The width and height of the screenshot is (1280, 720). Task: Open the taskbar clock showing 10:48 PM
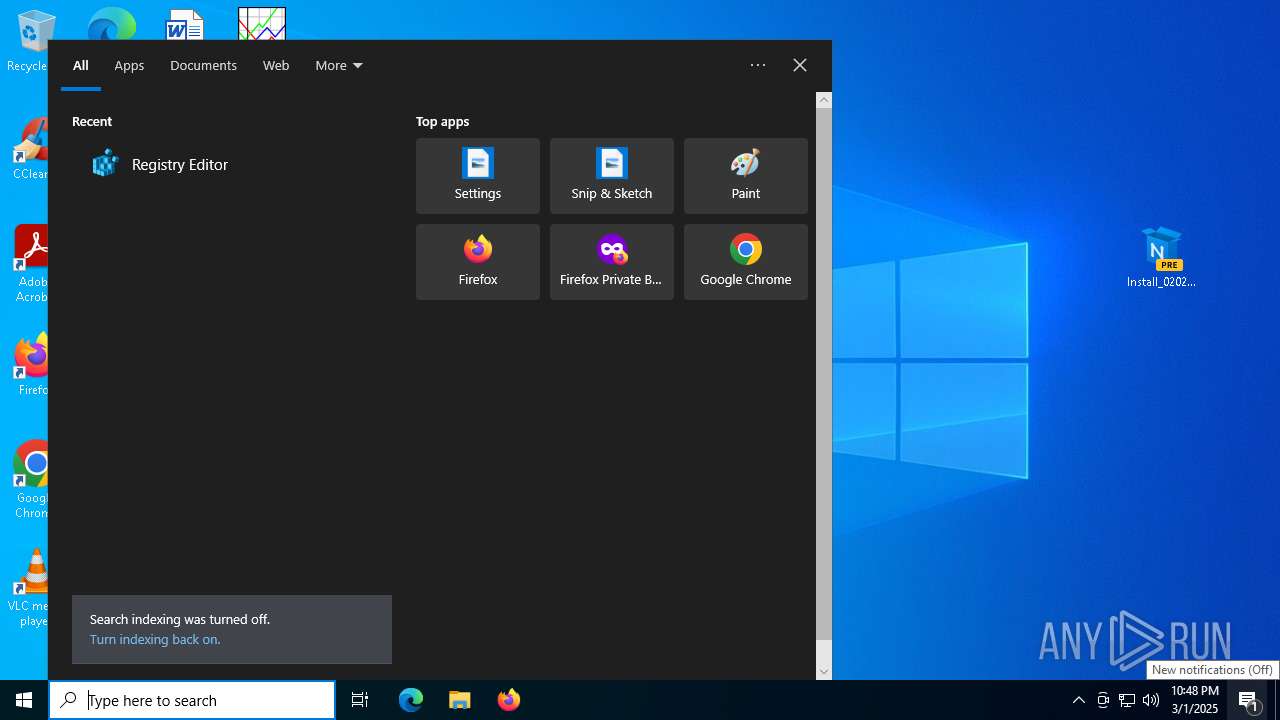pyautogui.click(x=1195, y=700)
